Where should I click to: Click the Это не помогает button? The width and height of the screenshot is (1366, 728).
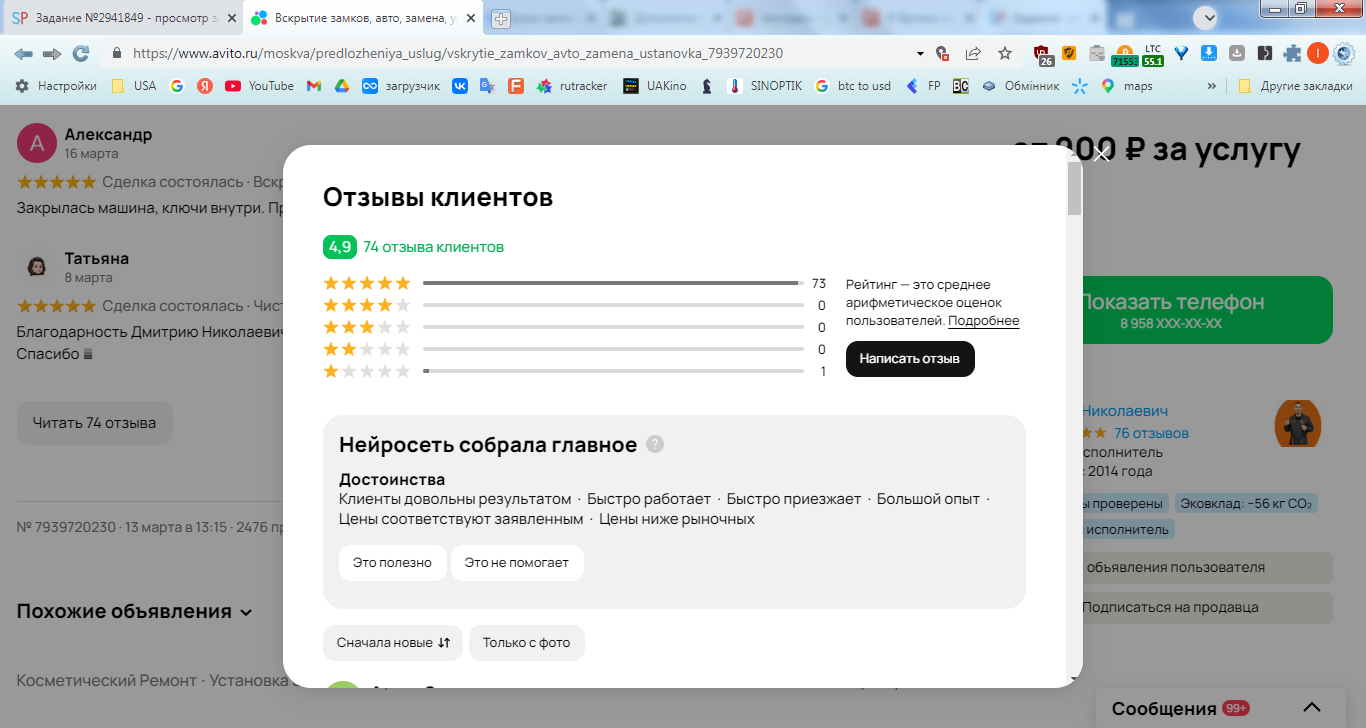pos(517,563)
